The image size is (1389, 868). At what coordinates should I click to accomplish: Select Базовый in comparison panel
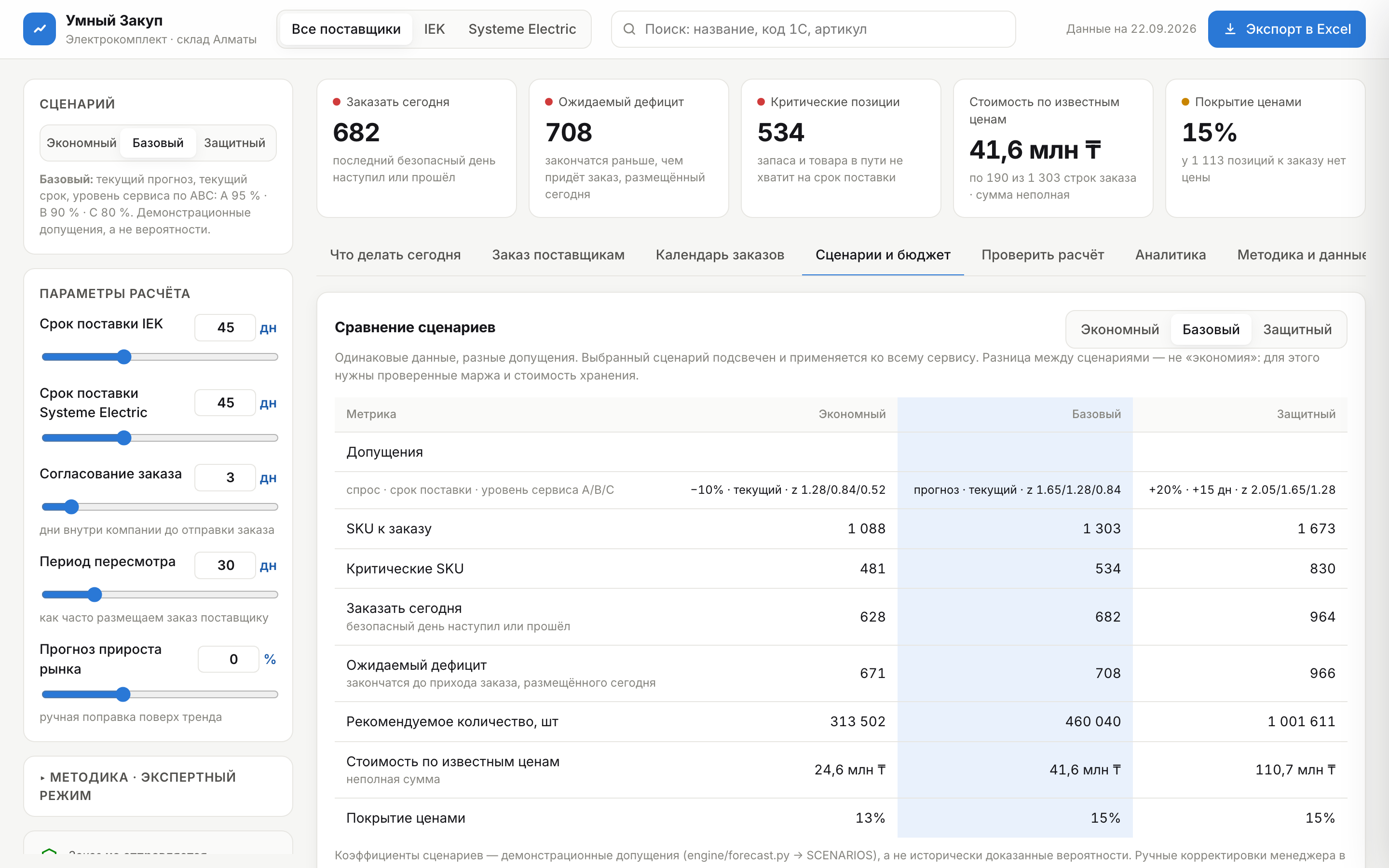tap(1211, 329)
